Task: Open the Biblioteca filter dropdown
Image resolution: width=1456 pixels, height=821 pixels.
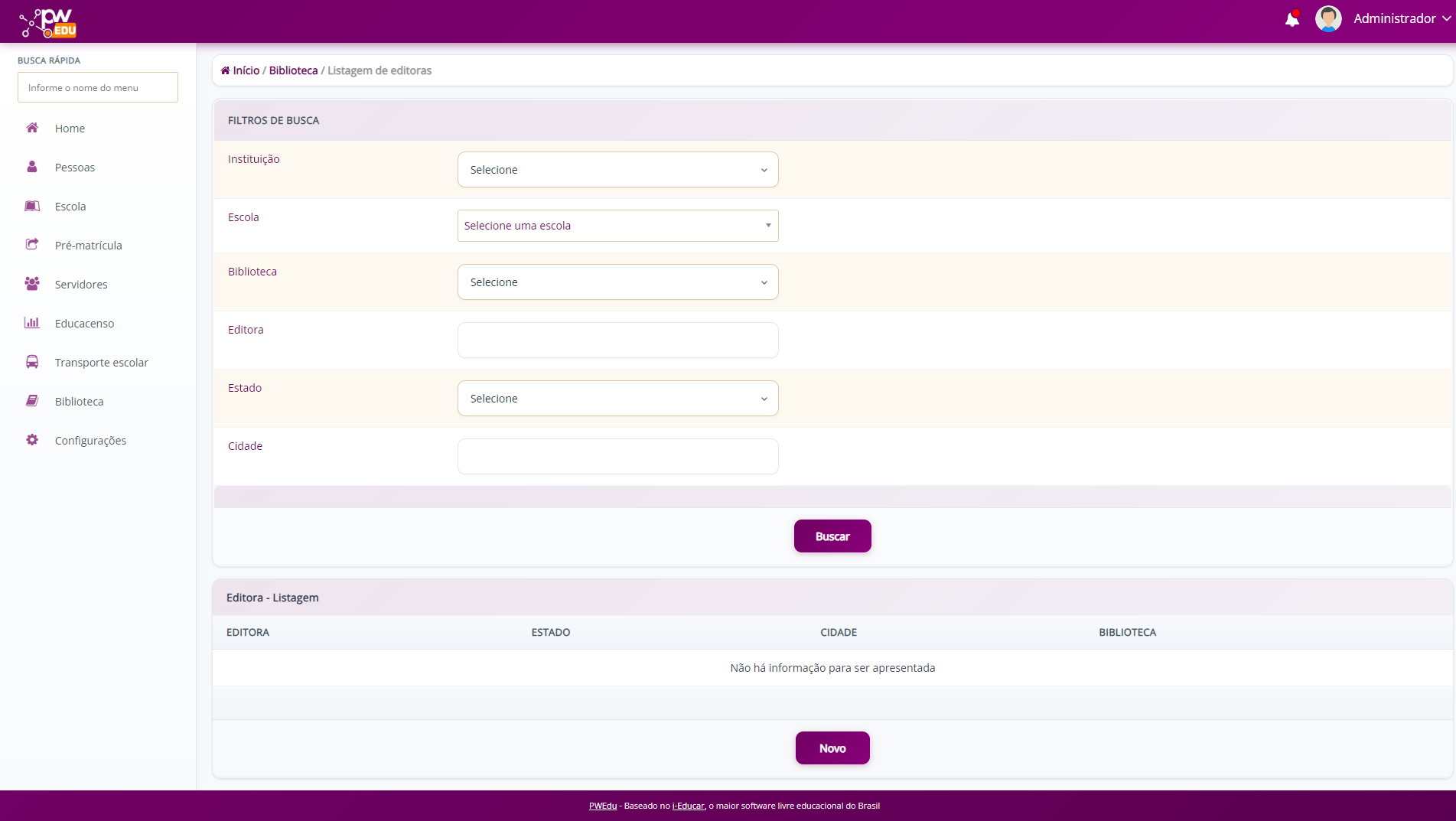Action: (x=617, y=282)
